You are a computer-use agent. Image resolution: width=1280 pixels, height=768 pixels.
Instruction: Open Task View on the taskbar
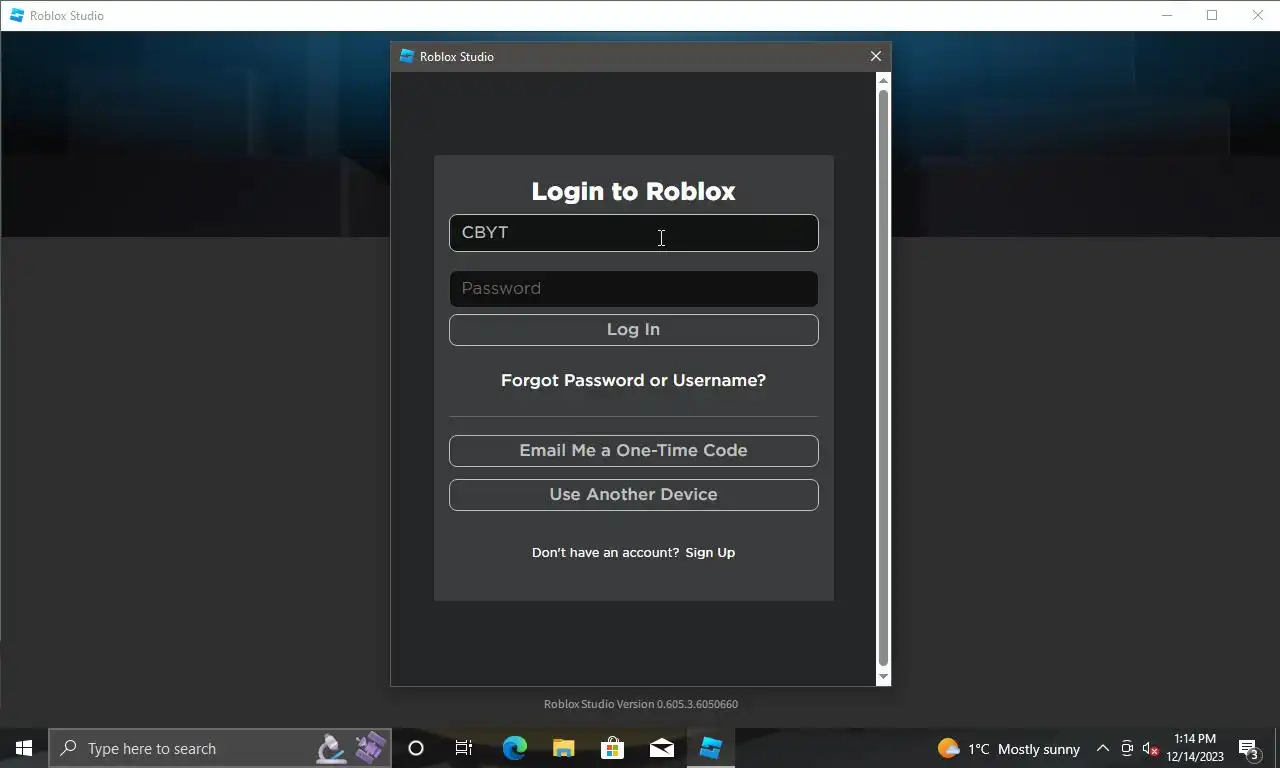pos(464,748)
